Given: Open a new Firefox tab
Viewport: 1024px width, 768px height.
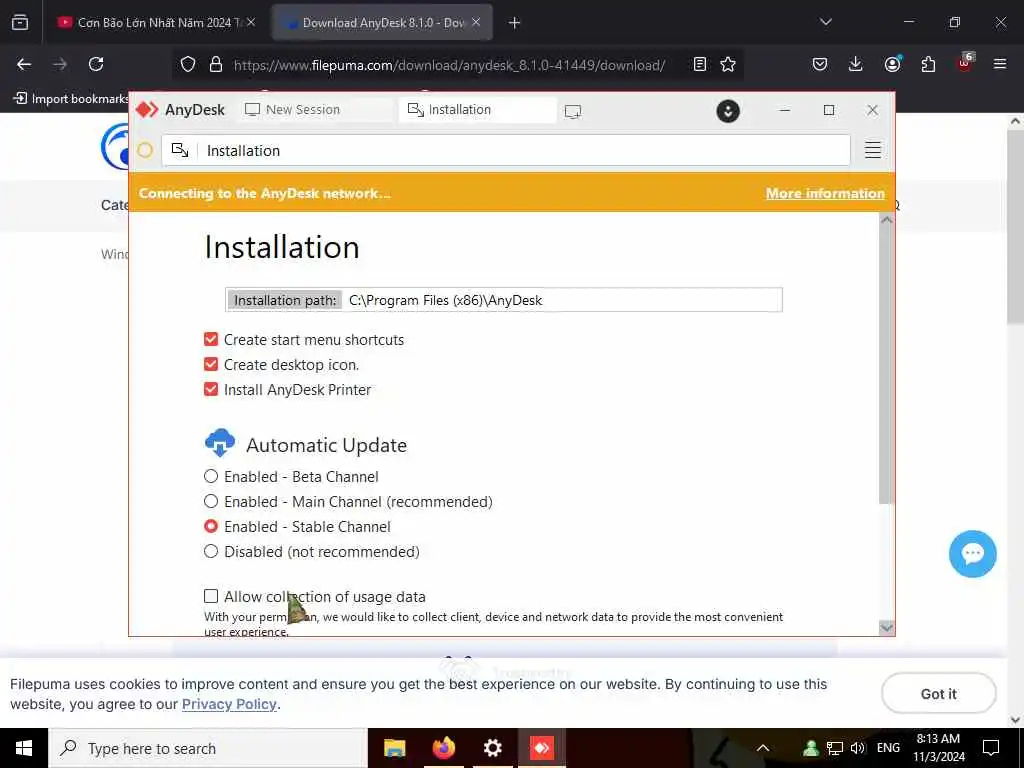Looking at the screenshot, I should [514, 23].
